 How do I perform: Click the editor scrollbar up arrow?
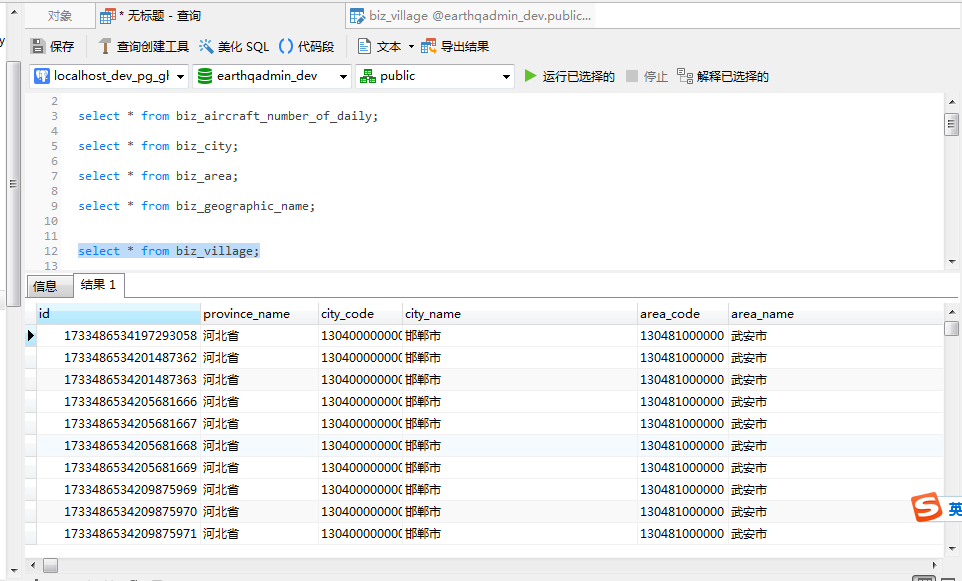[x=952, y=102]
